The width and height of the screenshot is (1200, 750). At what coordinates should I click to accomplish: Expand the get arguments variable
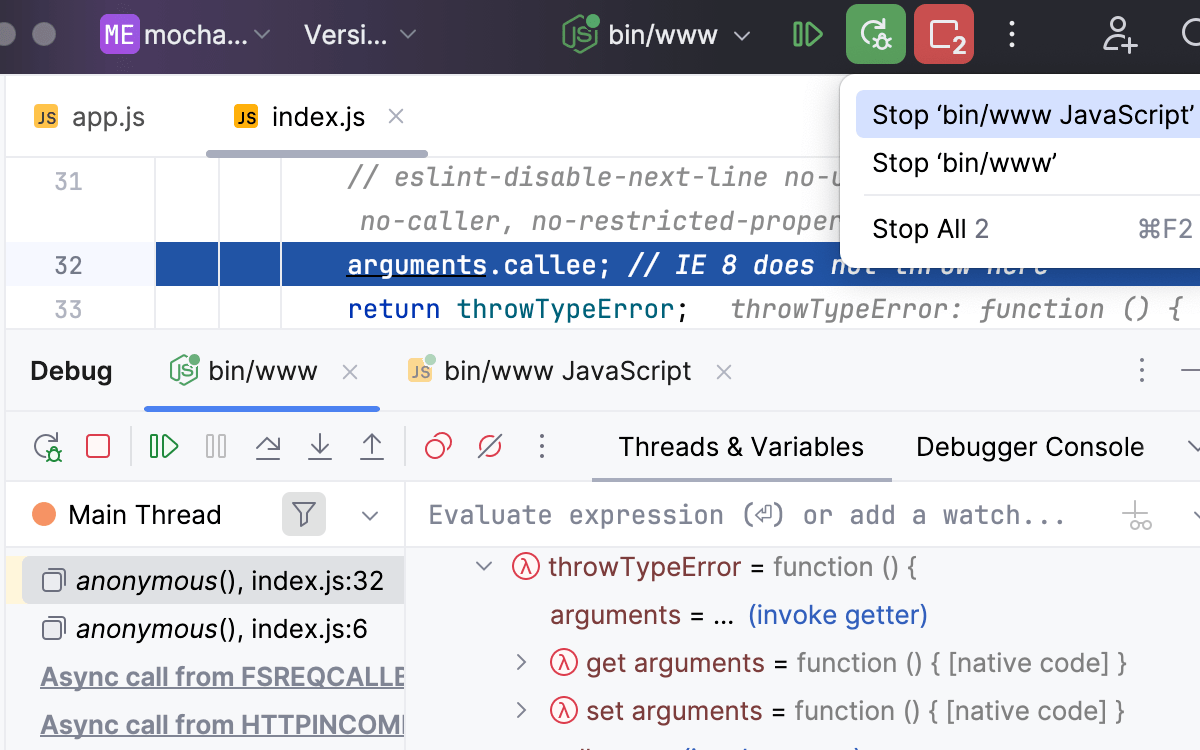(520, 662)
